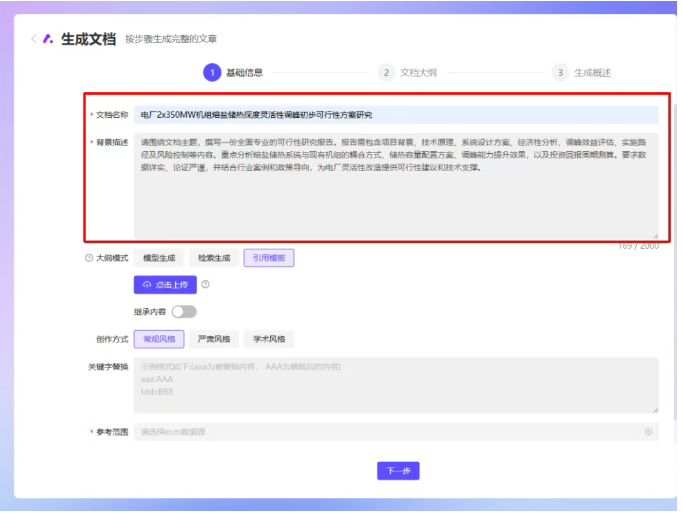Click the help icon beside 点击上传 button
Image resolution: width=683 pixels, height=514 pixels.
205,284
